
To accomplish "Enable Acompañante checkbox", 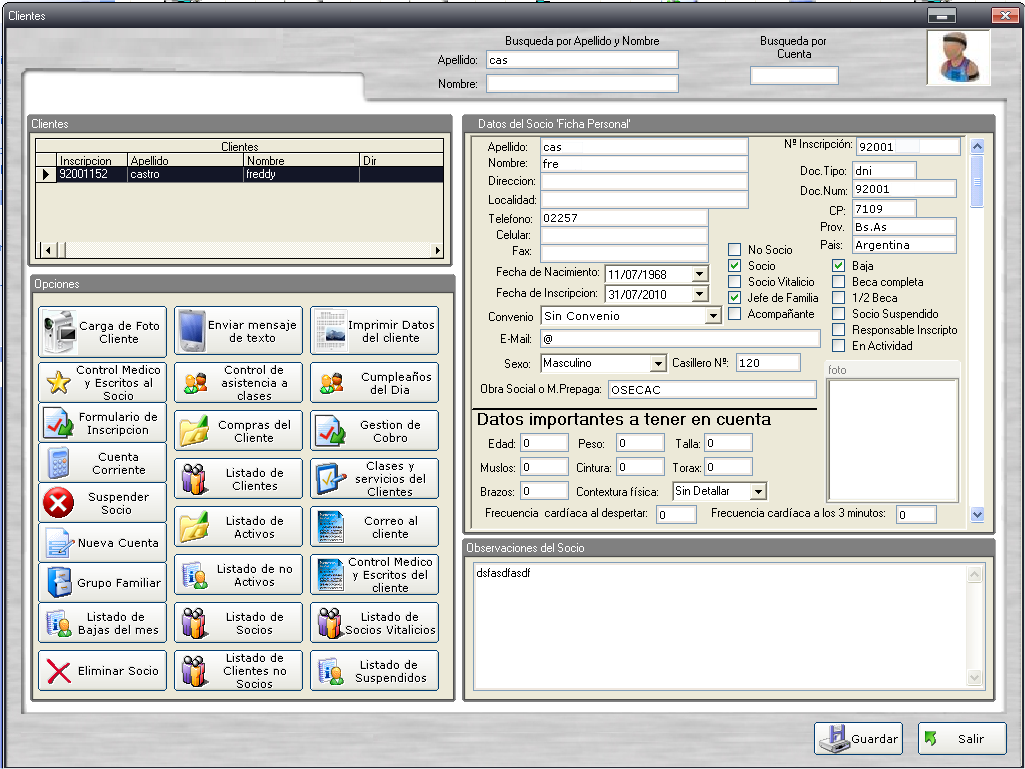I will pos(735,314).
